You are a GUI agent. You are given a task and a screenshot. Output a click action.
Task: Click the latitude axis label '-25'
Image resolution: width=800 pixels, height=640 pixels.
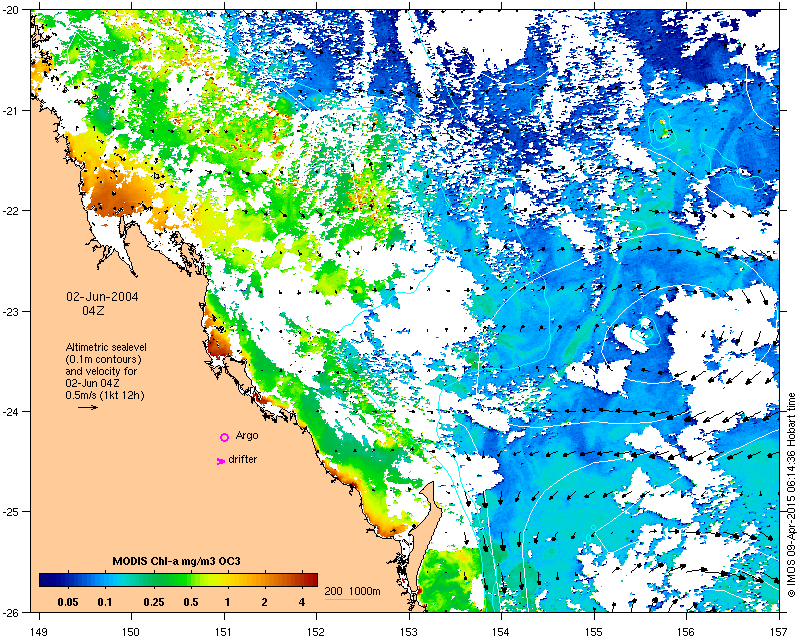[x=10, y=512]
